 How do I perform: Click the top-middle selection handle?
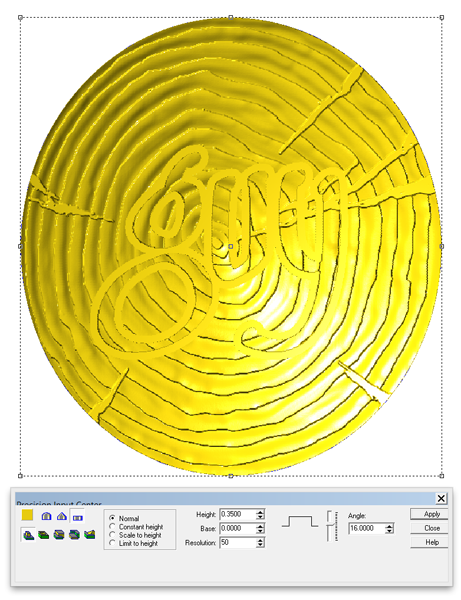coord(231,17)
